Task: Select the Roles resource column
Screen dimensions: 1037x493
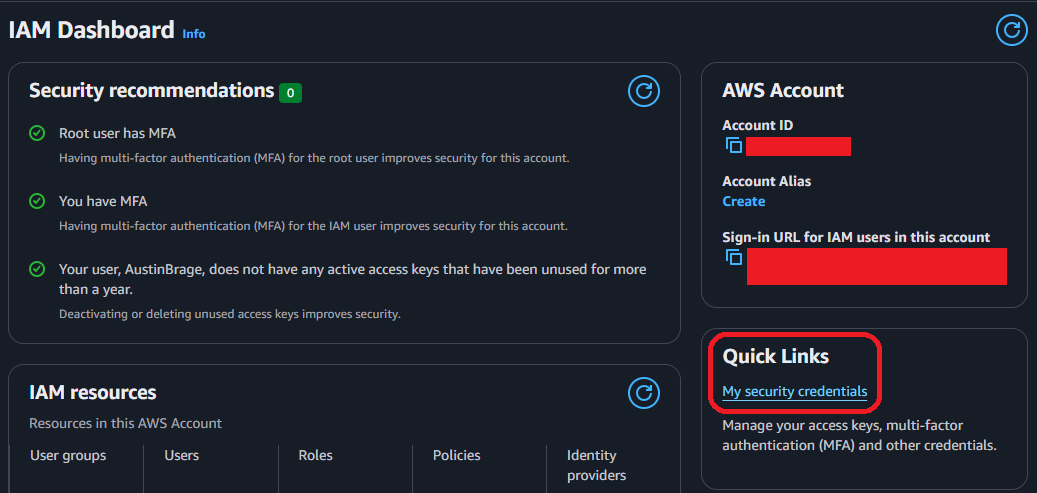Action: coord(315,455)
